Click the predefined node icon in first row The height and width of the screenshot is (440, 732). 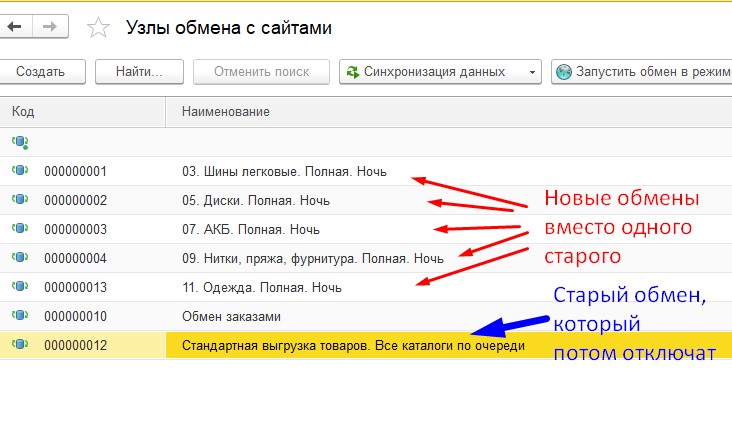(19, 142)
